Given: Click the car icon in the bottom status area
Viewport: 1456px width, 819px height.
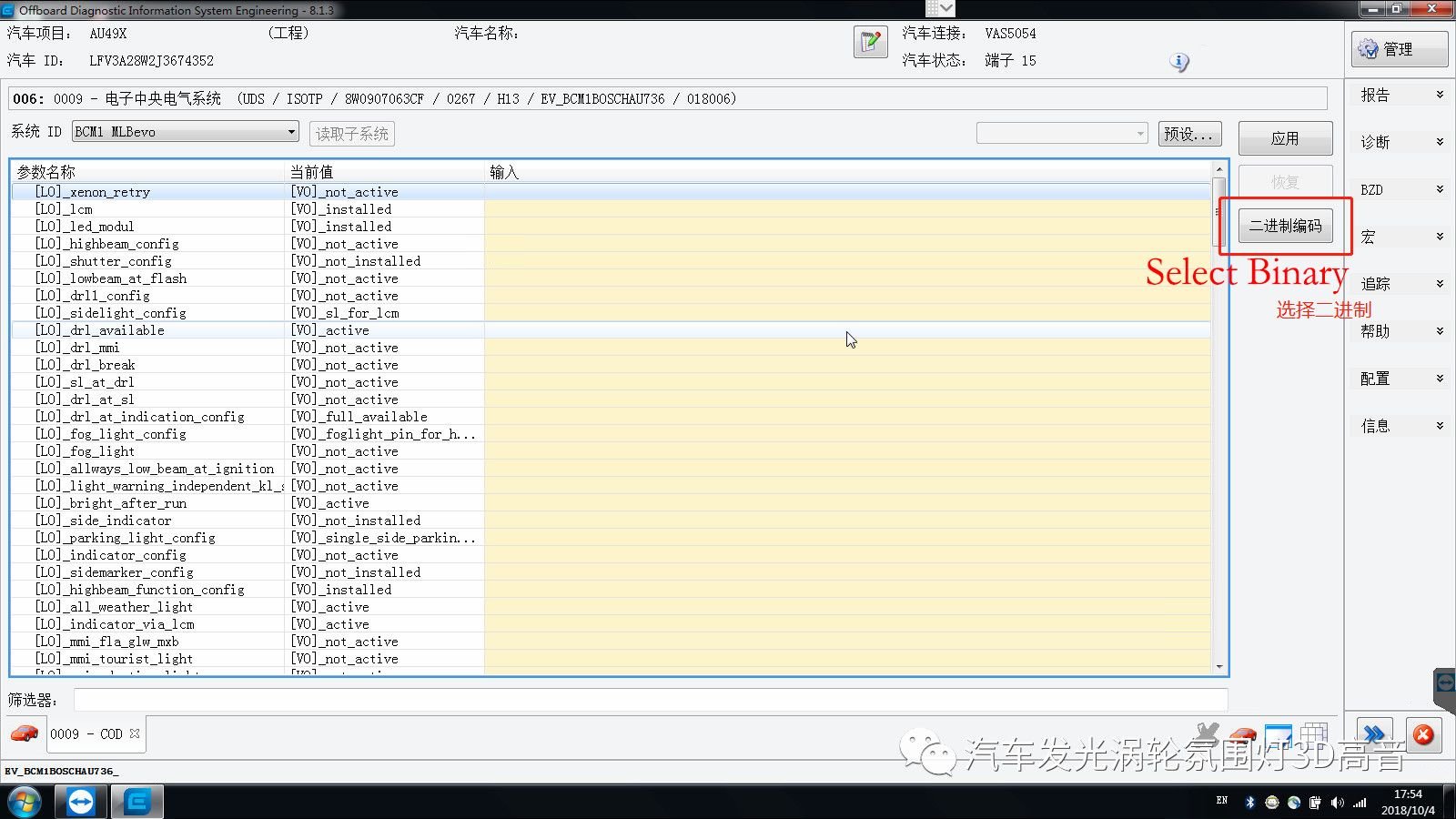Looking at the screenshot, I should coord(1241,733).
